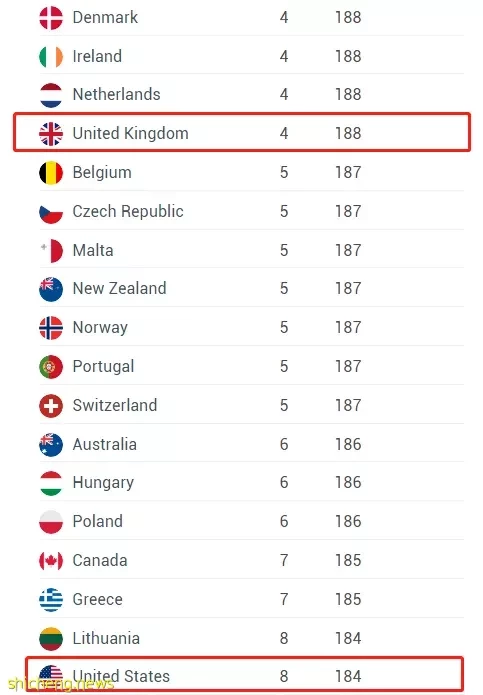The height and width of the screenshot is (695, 483).
Task: Select the Norway country name
Action: [100, 328]
